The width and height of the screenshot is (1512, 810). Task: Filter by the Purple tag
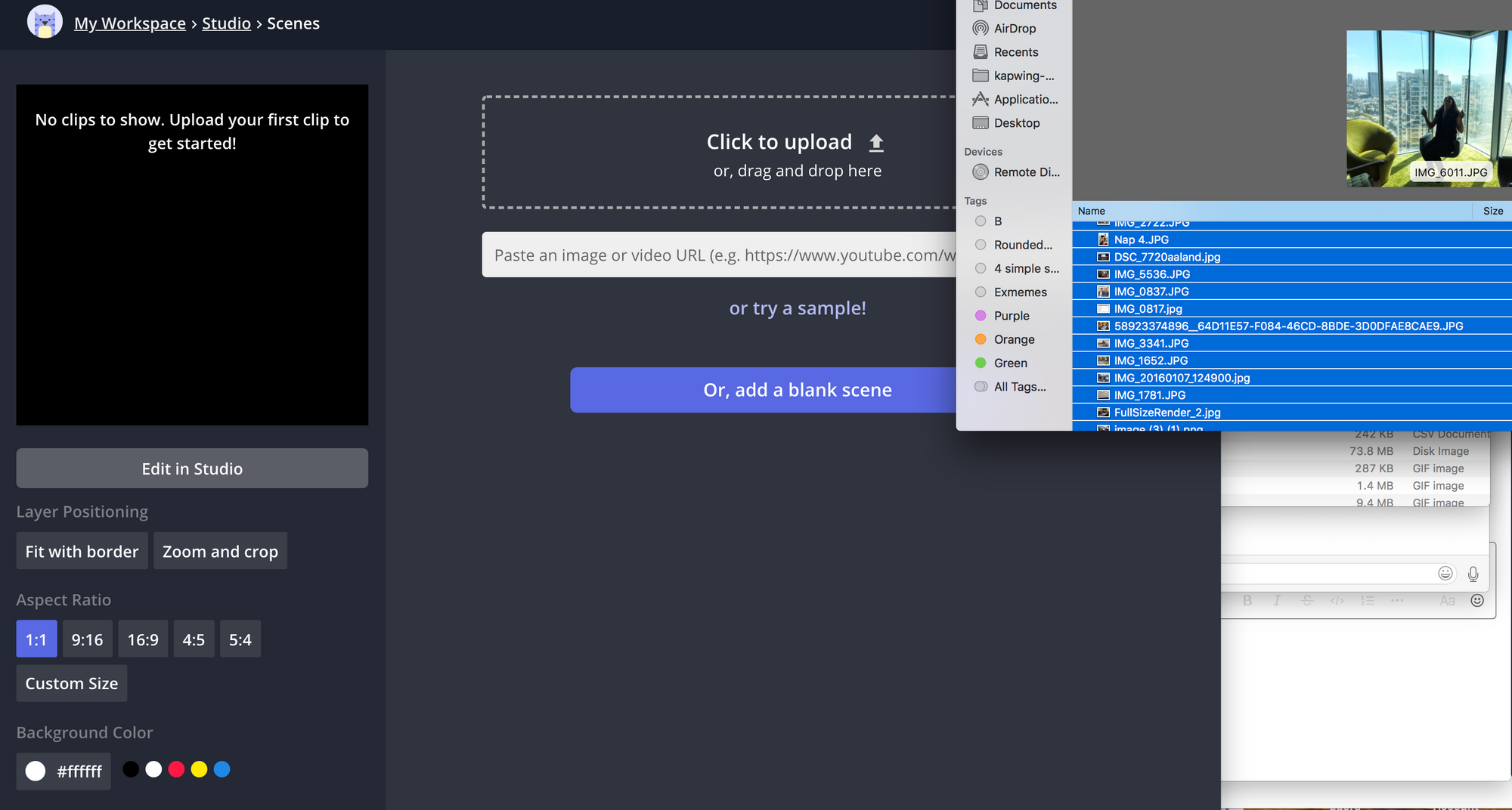pyautogui.click(x=1002, y=316)
